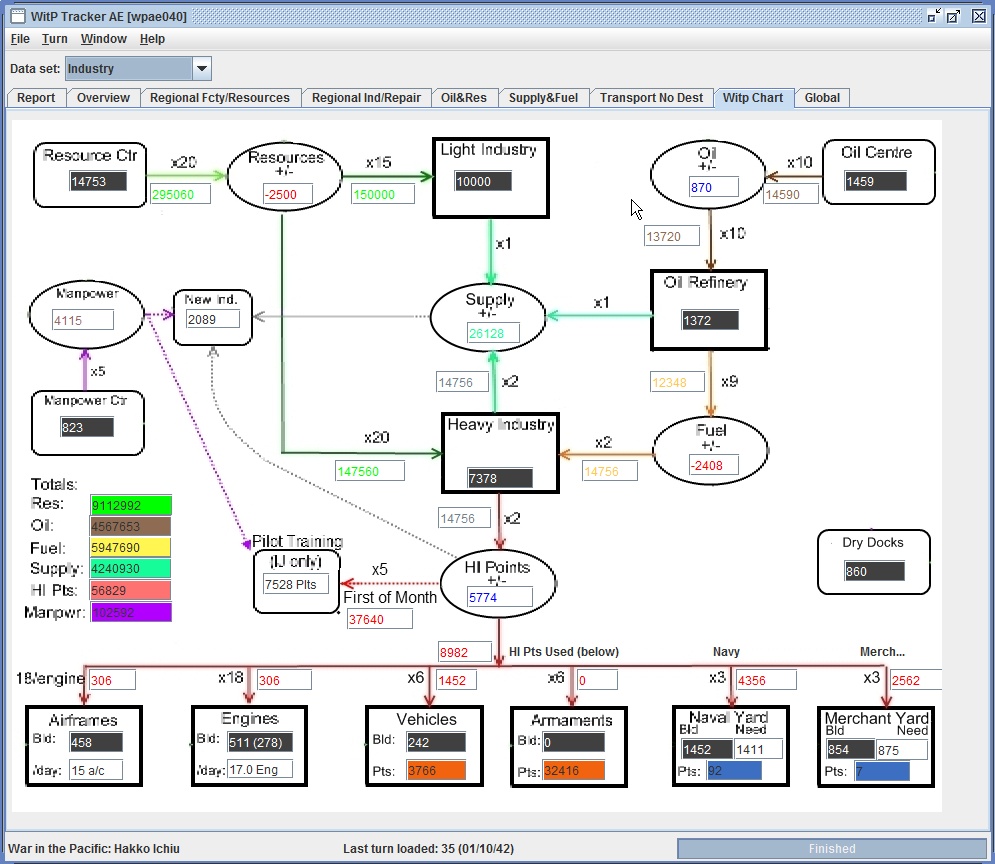Image resolution: width=995 pixels, height=864 pixels.
Task: Go to the Global tab
Action: [822, 98]
